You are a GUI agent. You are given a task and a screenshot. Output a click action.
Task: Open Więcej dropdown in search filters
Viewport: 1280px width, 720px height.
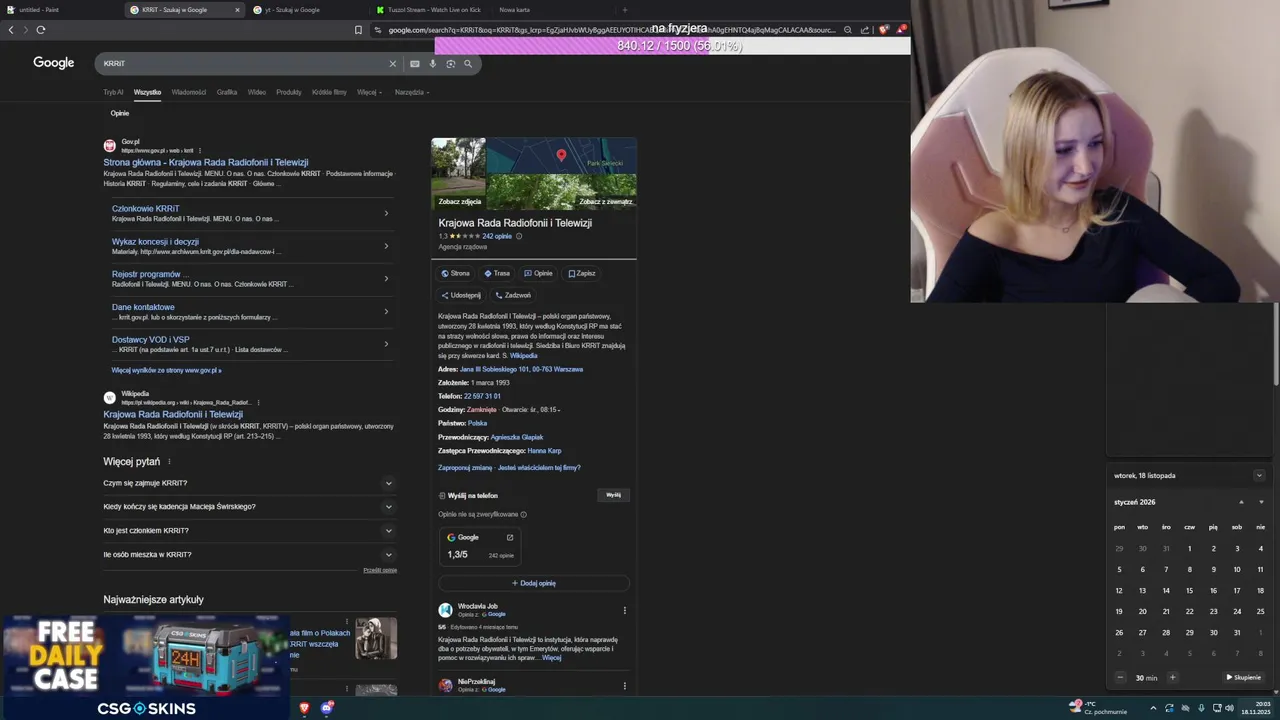click(x=369, y=92)
